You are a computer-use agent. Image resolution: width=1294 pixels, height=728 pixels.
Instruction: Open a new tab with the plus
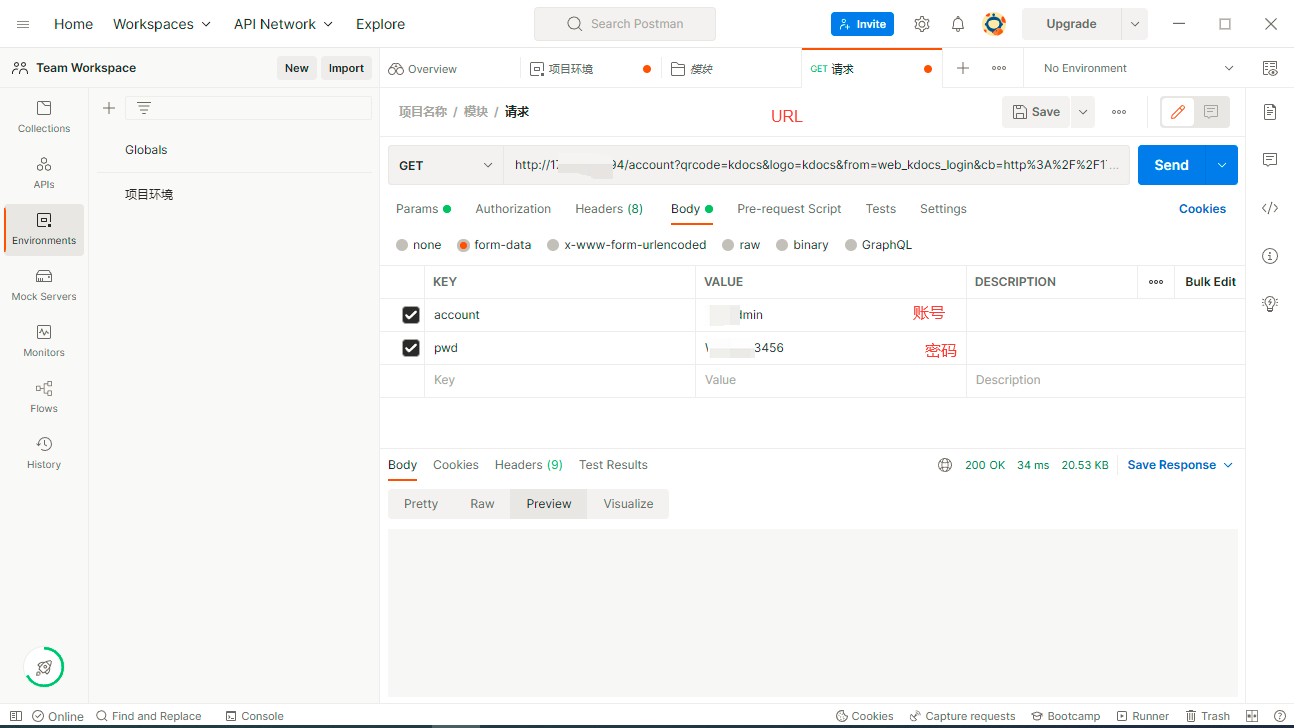coord(963,68)
